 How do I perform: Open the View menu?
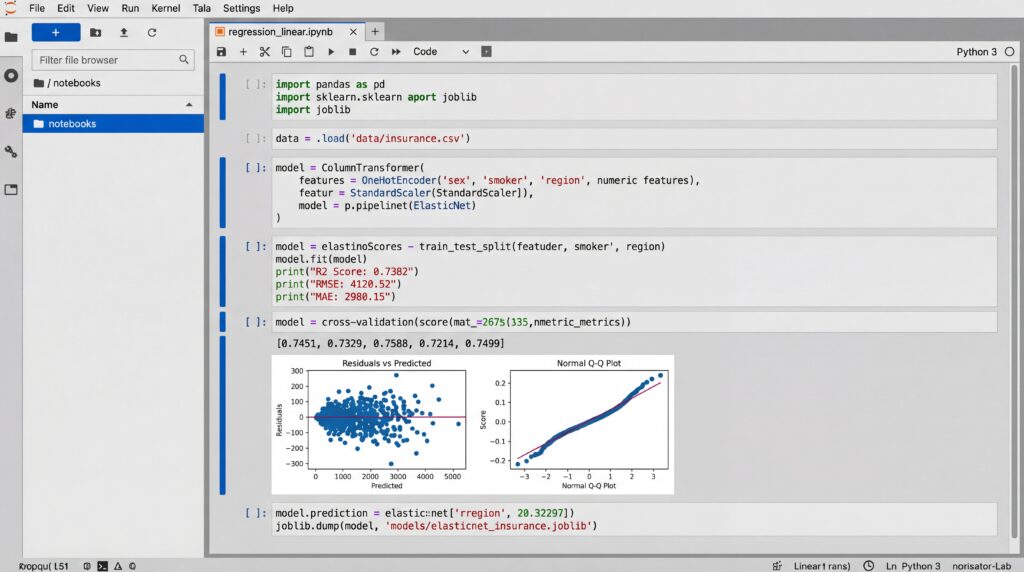pyautogui.click(x=98, y=8)
